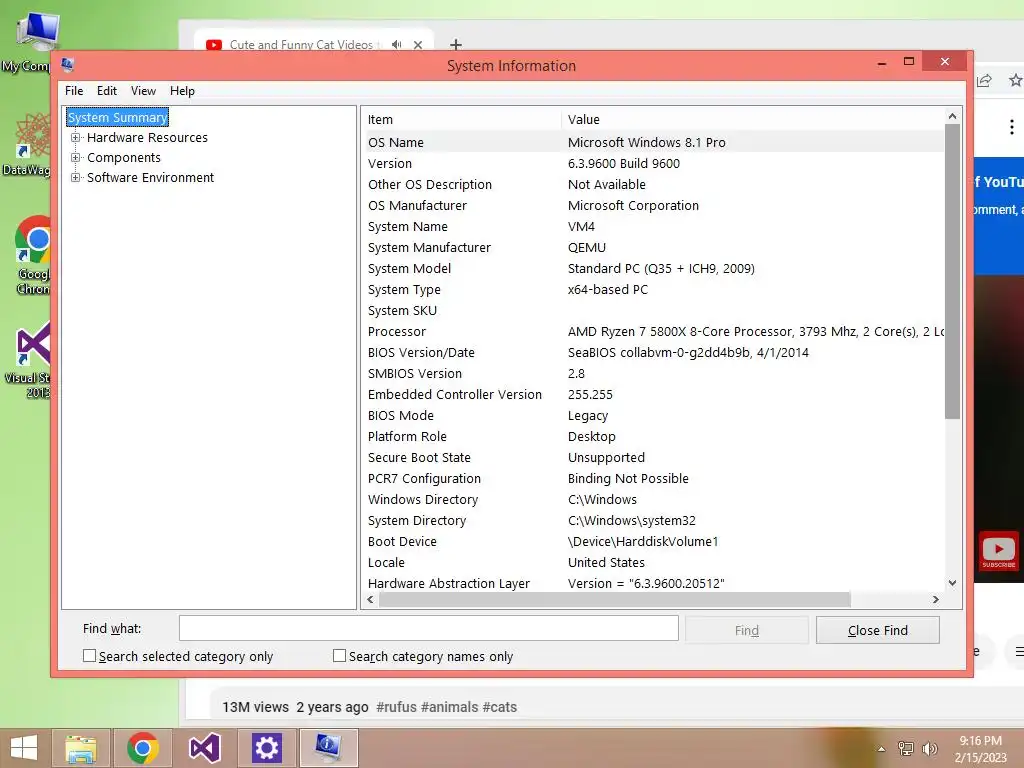Open PC Settings gear on taskbar
Viewport: 1024px width, 768px height.
(x=266, y=748)
